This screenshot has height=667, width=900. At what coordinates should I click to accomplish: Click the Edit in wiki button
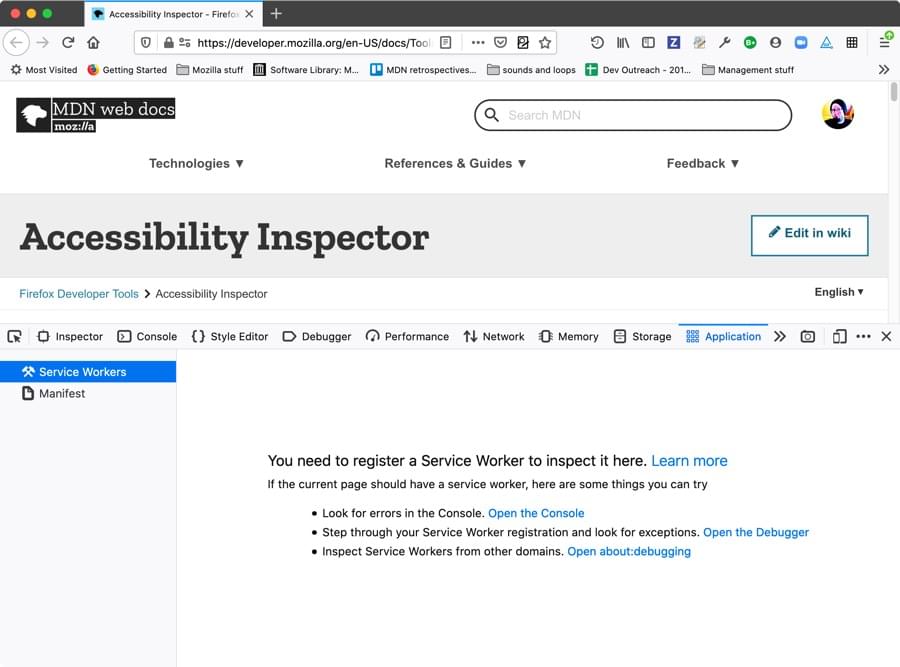coord(809,235)
